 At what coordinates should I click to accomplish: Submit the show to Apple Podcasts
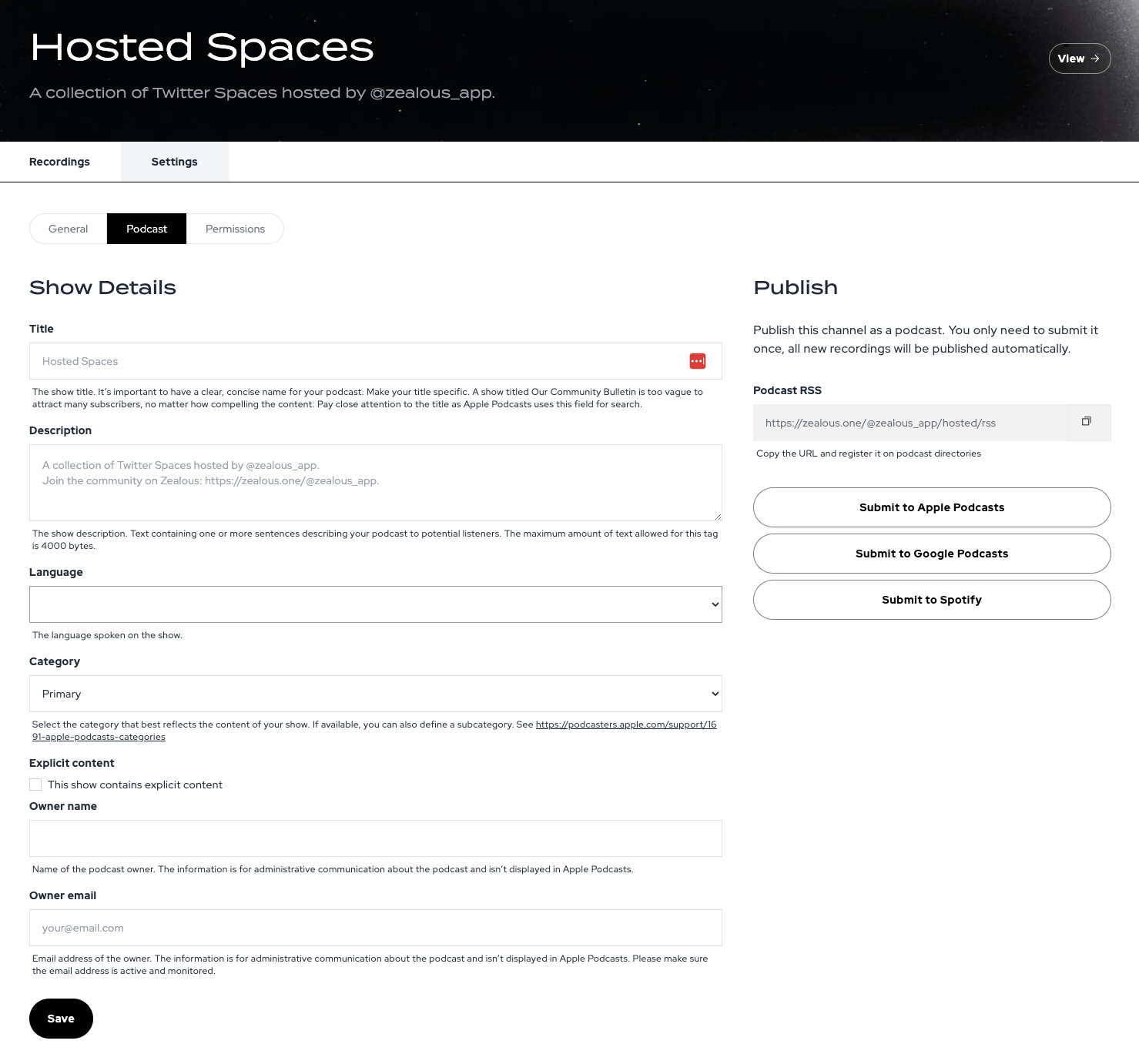931,507
